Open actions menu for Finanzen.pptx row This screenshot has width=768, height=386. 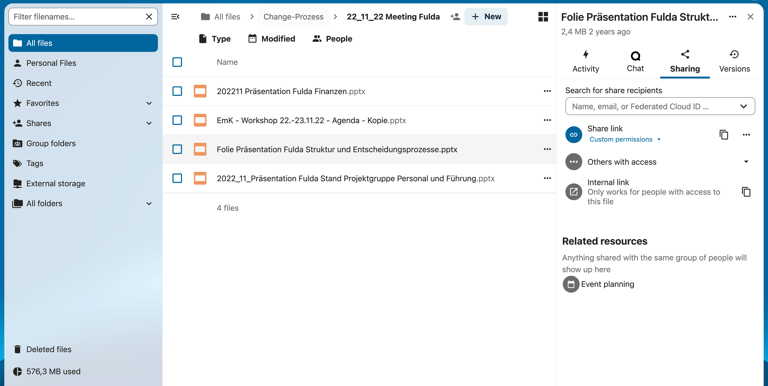547,91
